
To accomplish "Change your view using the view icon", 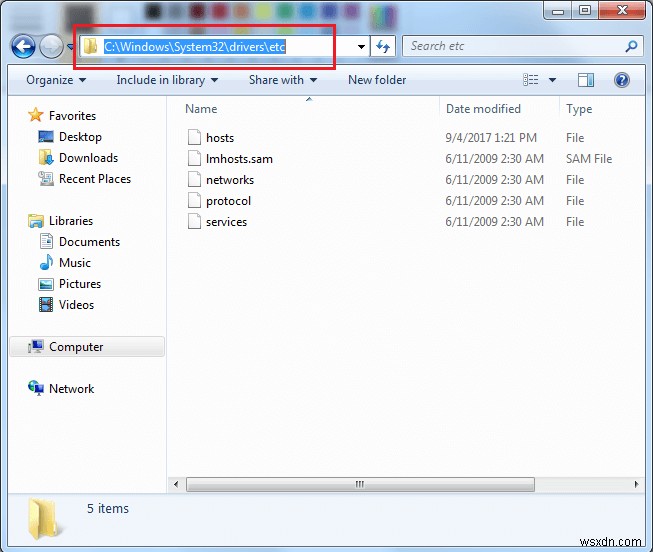I will click(x=531, y=80).
